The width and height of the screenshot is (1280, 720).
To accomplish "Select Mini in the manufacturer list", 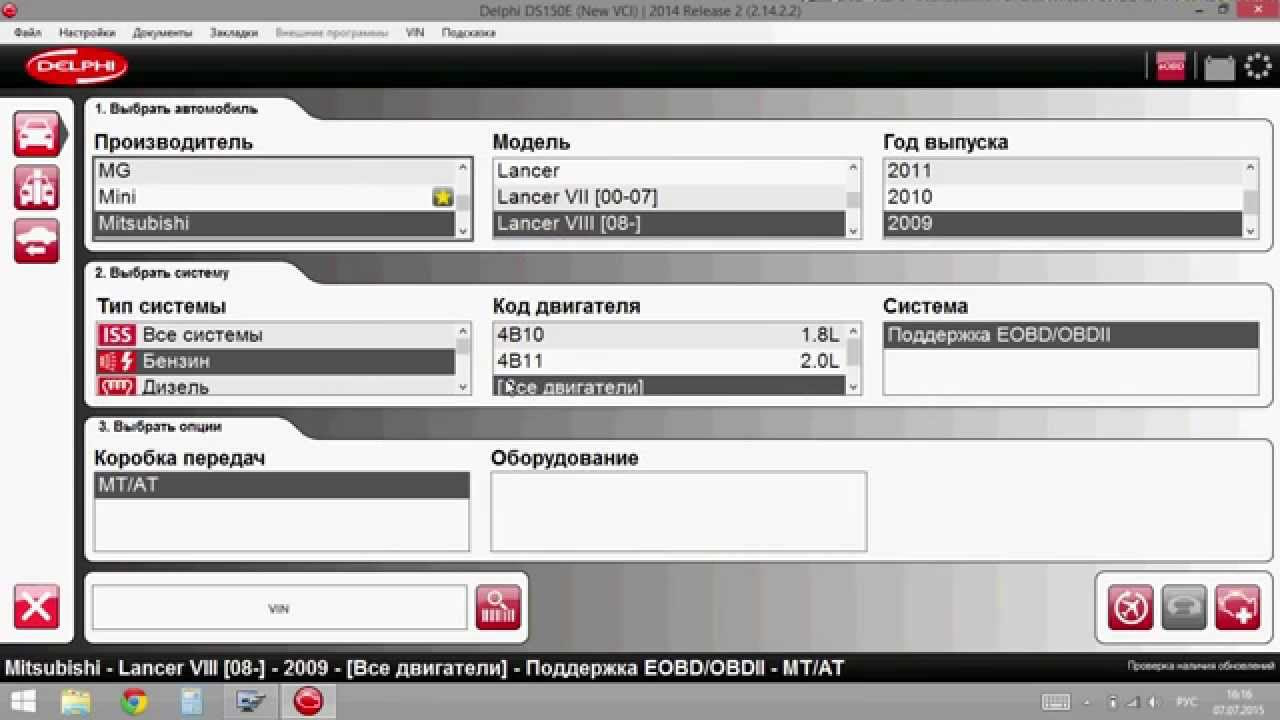I will tap(275, 197).
